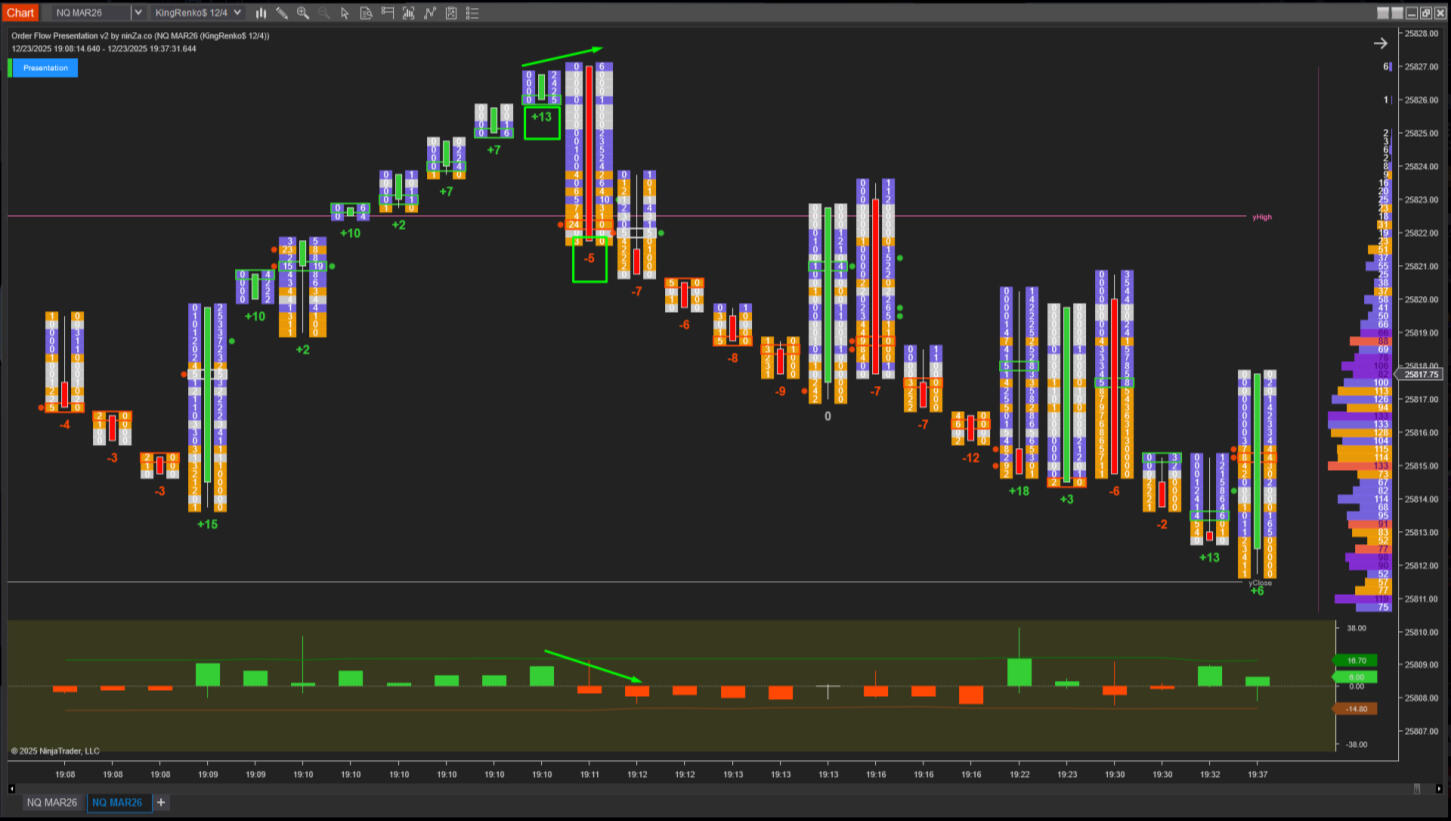
Task: Add a new chart tab with plus button
Action: point(161,802)
